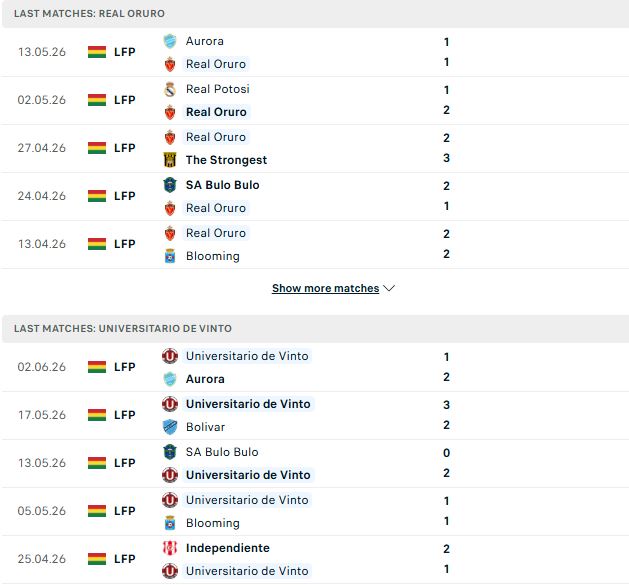The width and height of the screenshot is (629, 585).
Task: Click the Independiente team crest
Action: (170, 548)
